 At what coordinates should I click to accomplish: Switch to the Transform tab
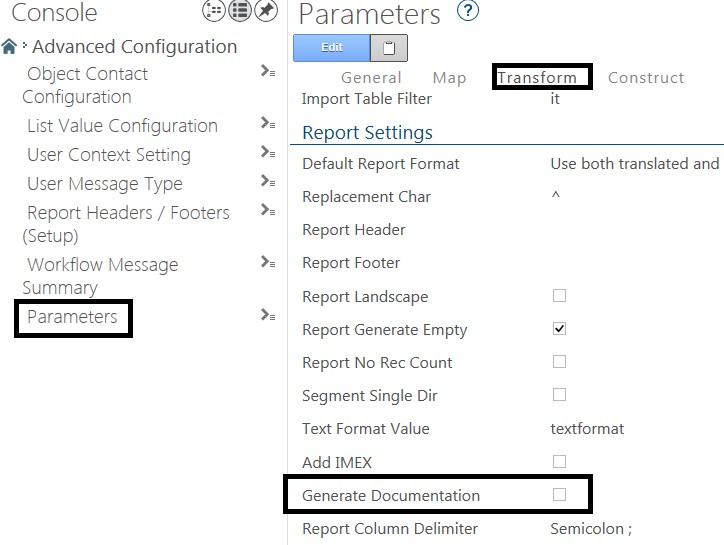(x=537, y=77)
